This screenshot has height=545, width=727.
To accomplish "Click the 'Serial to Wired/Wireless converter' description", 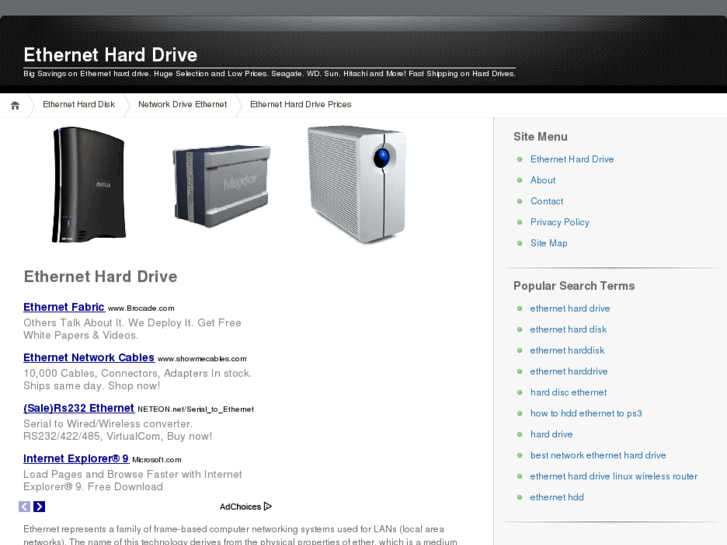I will click(x=118, y=430).
